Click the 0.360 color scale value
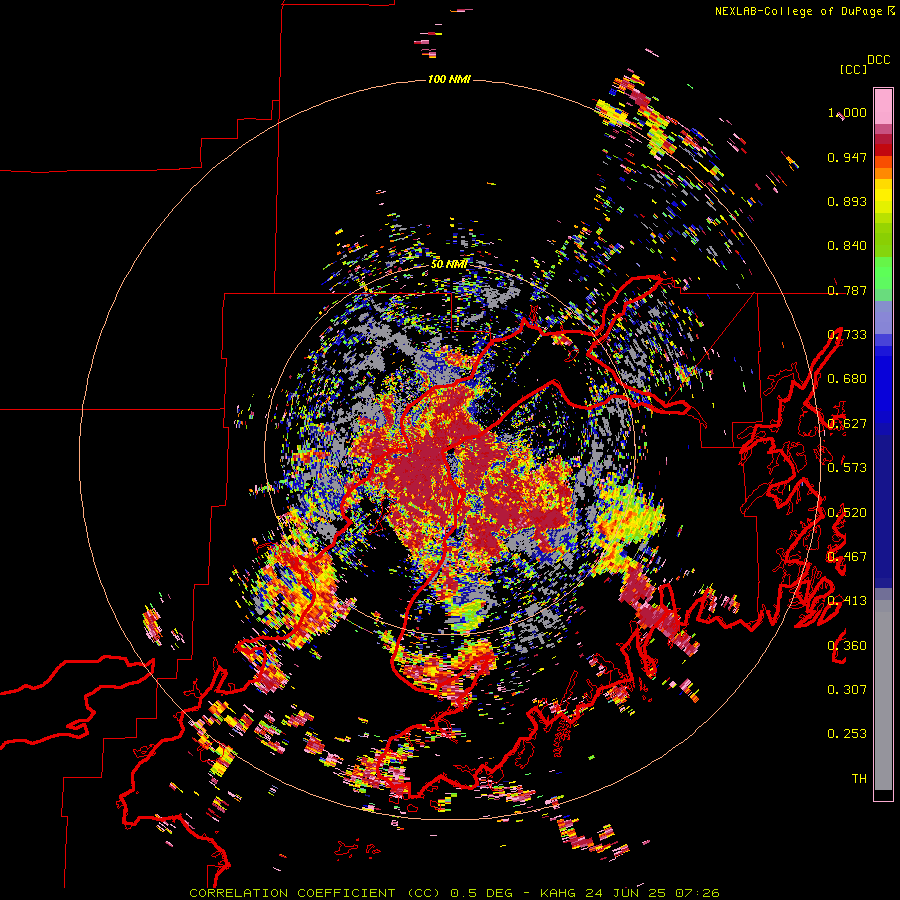The width and height of the screenshot is (900, 900). click(x=847, y=646)
